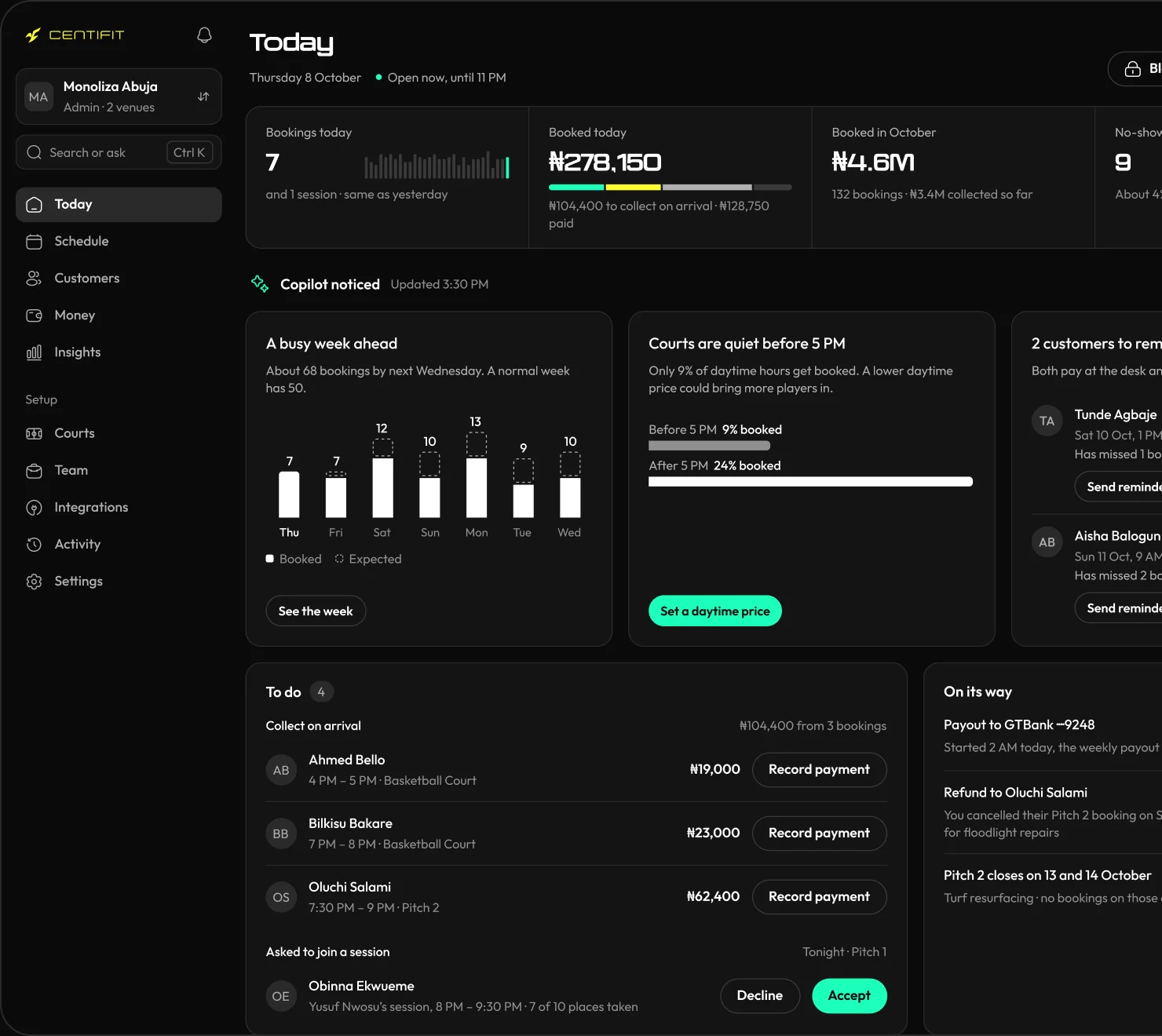Click the Bookings today sparkline chart
The width and height of the screenshot is (1162, 1036).
click(437, 165)
